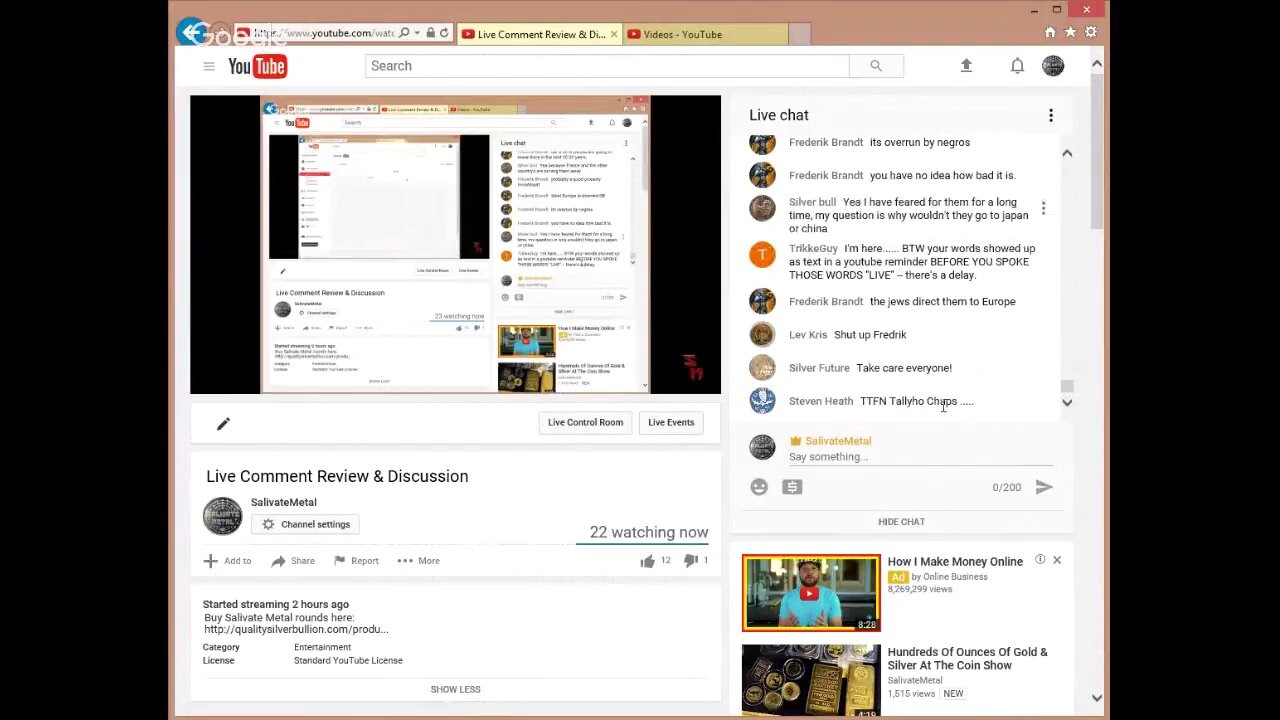The height and width of the screenshot is (720, 1280).
Task: Open the browser favorites star
Action: point(1070,33)
